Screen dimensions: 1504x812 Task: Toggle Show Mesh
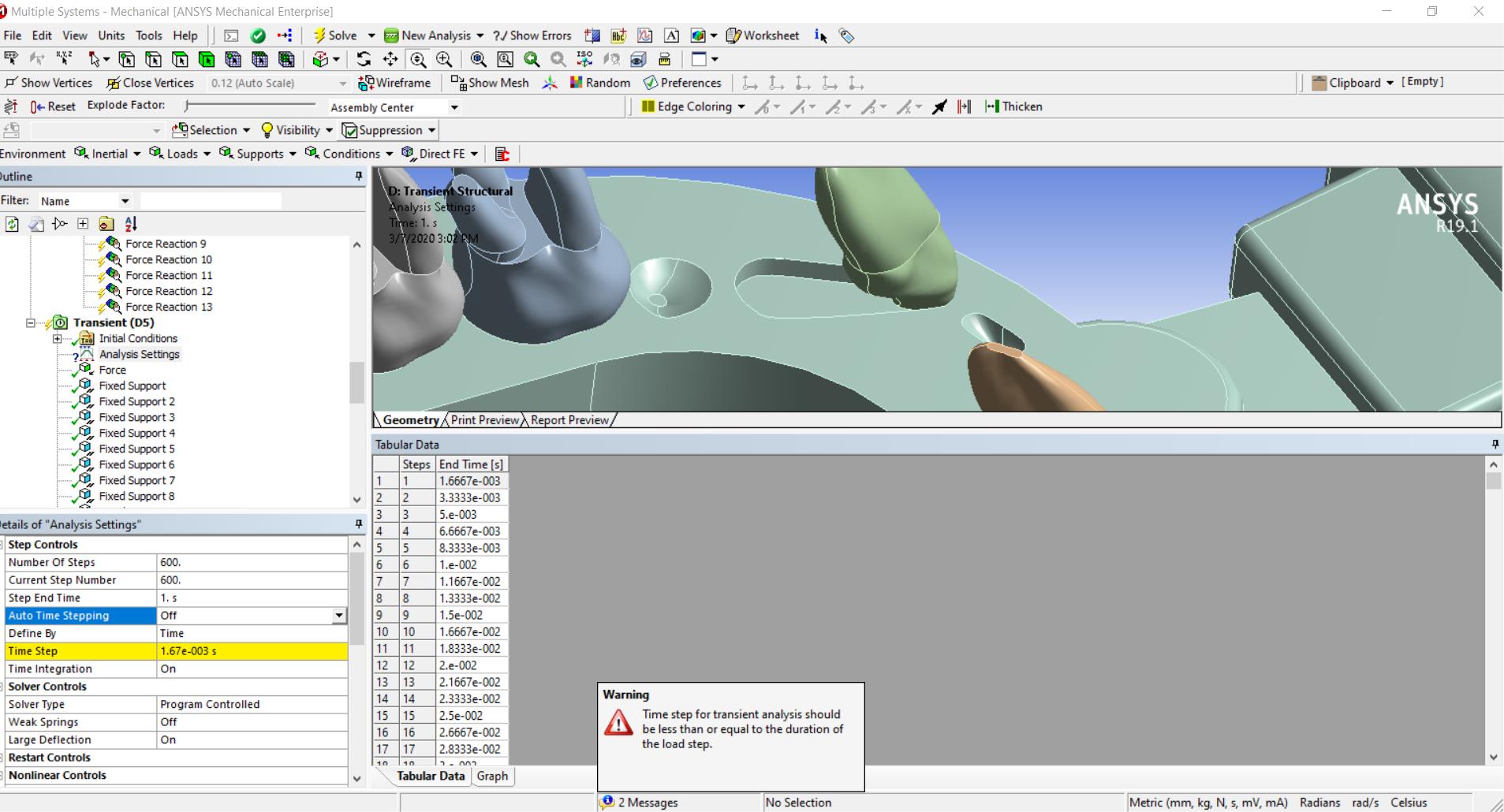point(489,83)
